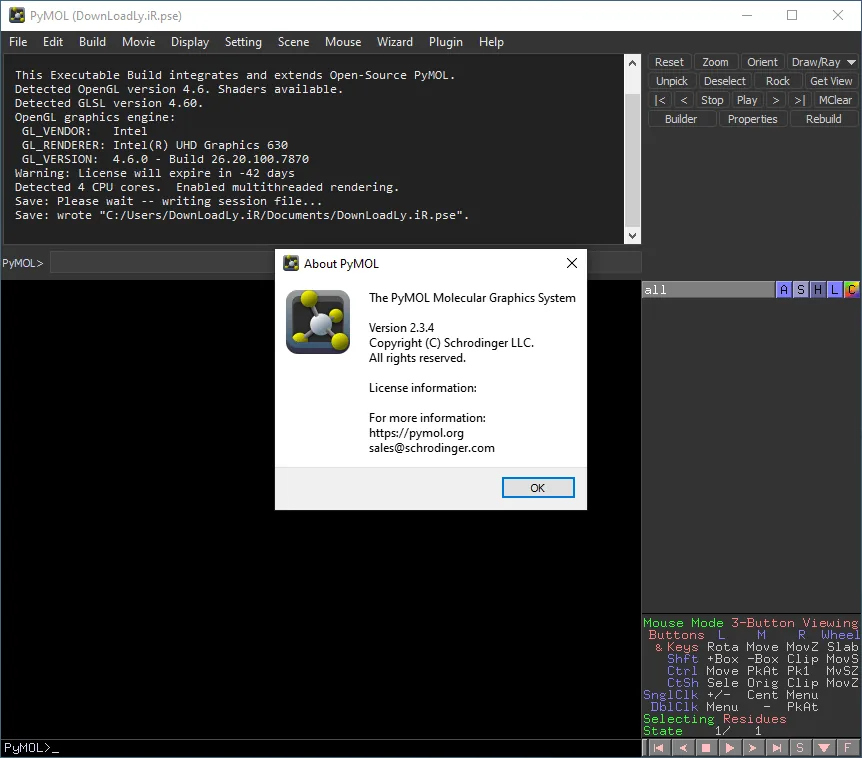This screenshot has width=862, height=758.
Task: Click the step backward playback icon
Action: click(x=683, y=748)
